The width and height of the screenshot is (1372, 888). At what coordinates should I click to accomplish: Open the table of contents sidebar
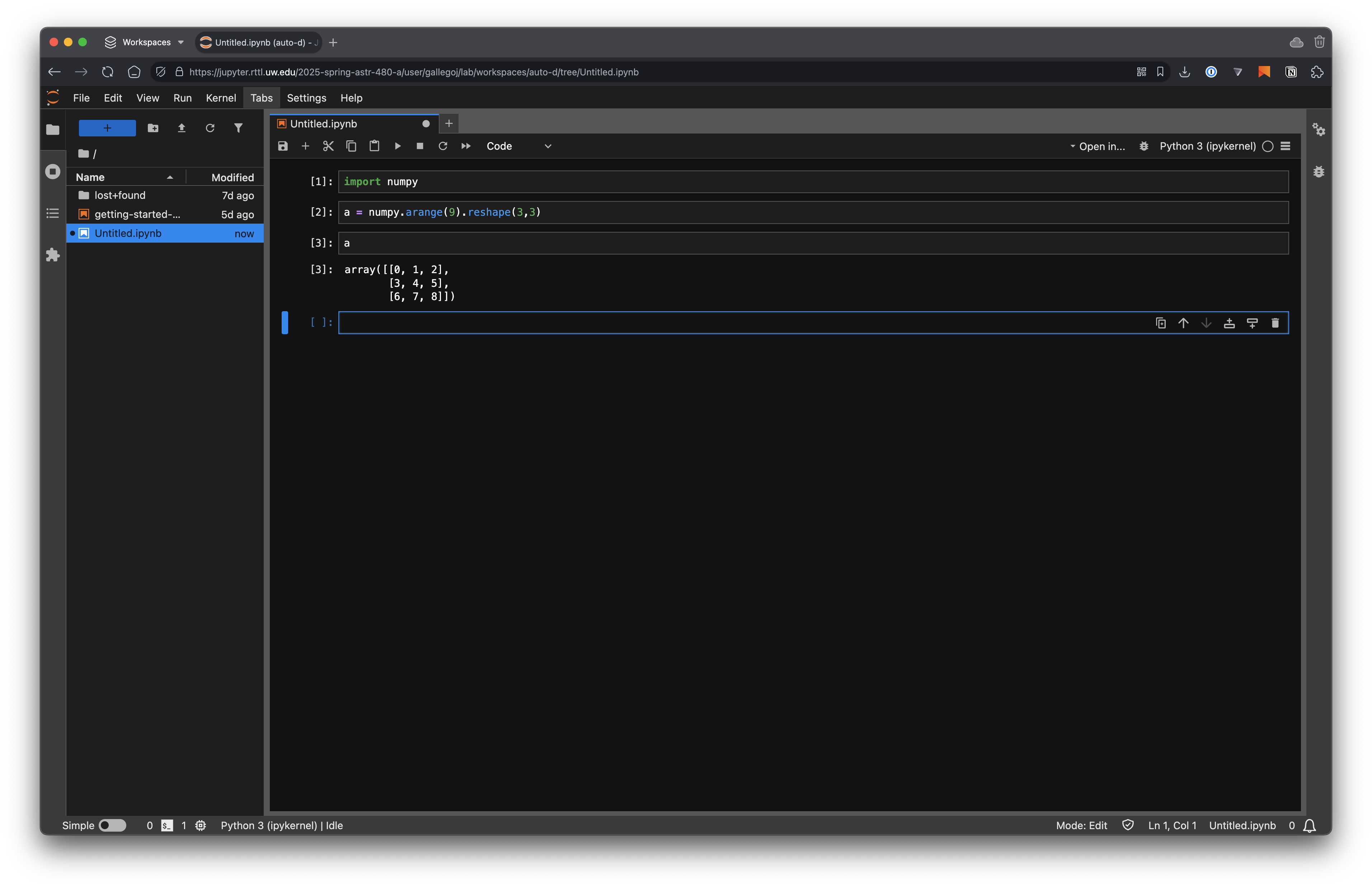pos(52,213)
